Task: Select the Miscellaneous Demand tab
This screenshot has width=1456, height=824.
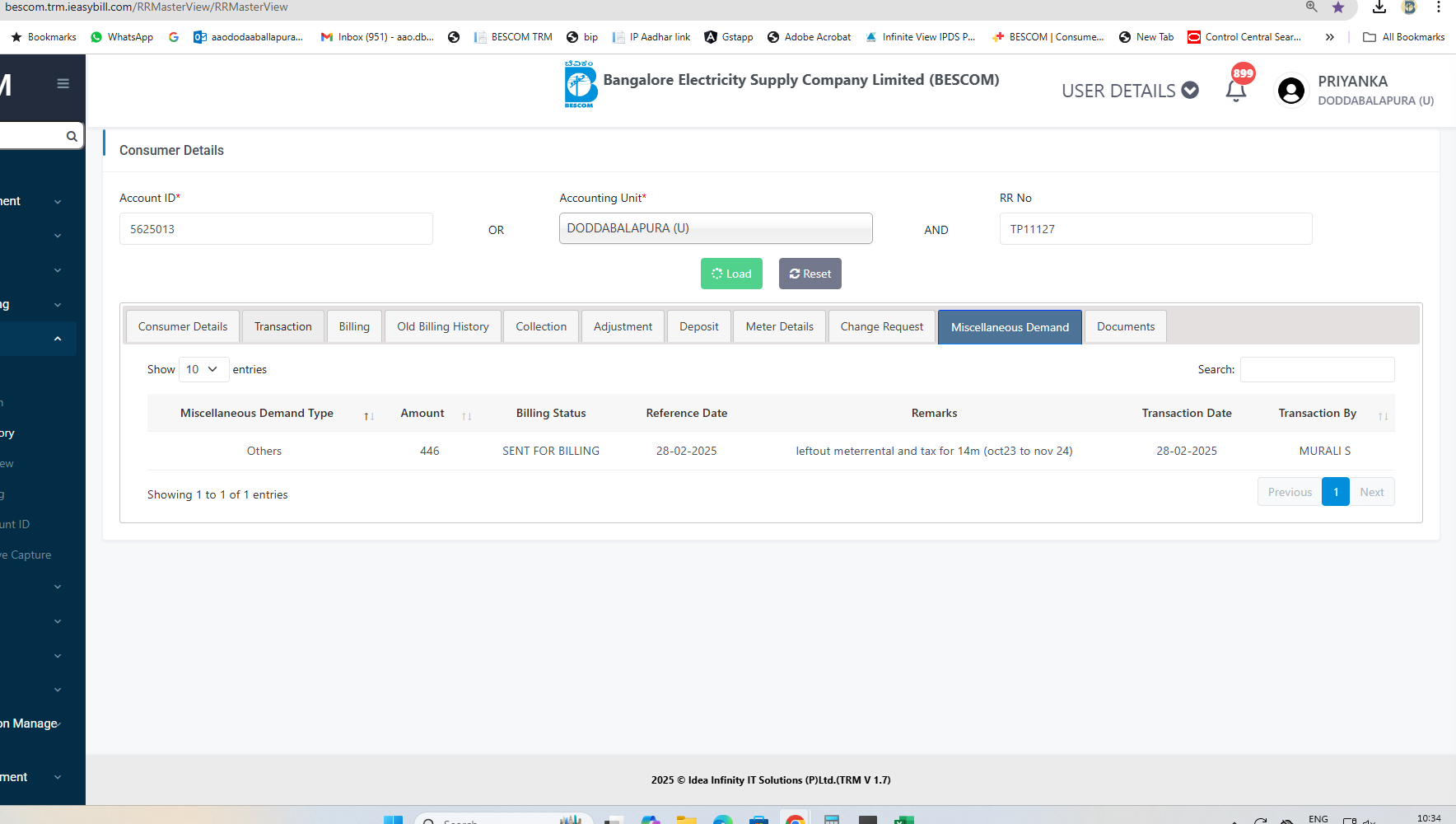Action: pyautogui.click(x=1010, y=327)
